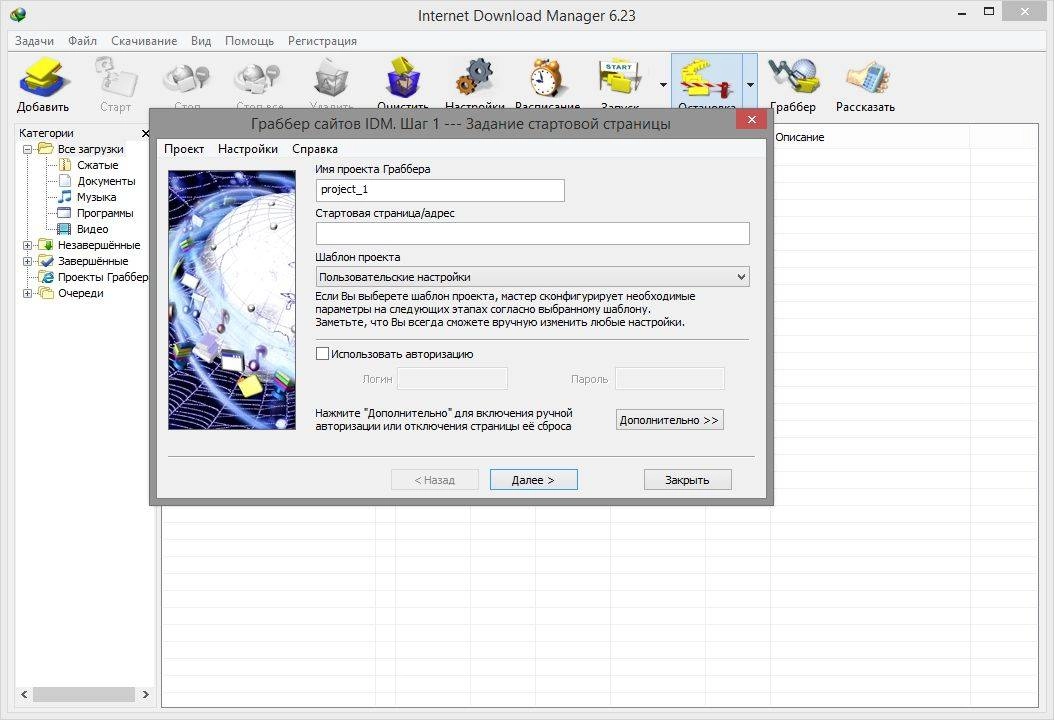Click the Дополнительно >> button
Screen dimensions: 1054x720
coord(670,420)
